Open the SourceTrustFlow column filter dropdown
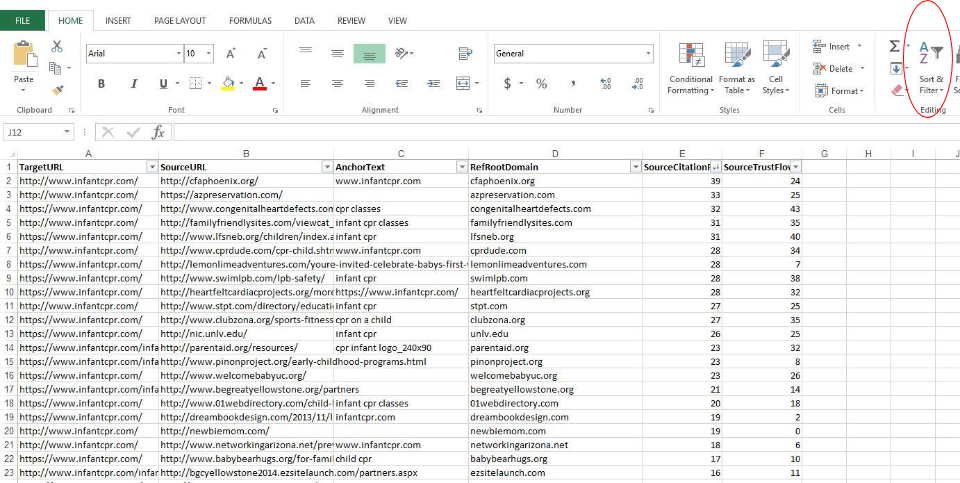 click(795, 167)
